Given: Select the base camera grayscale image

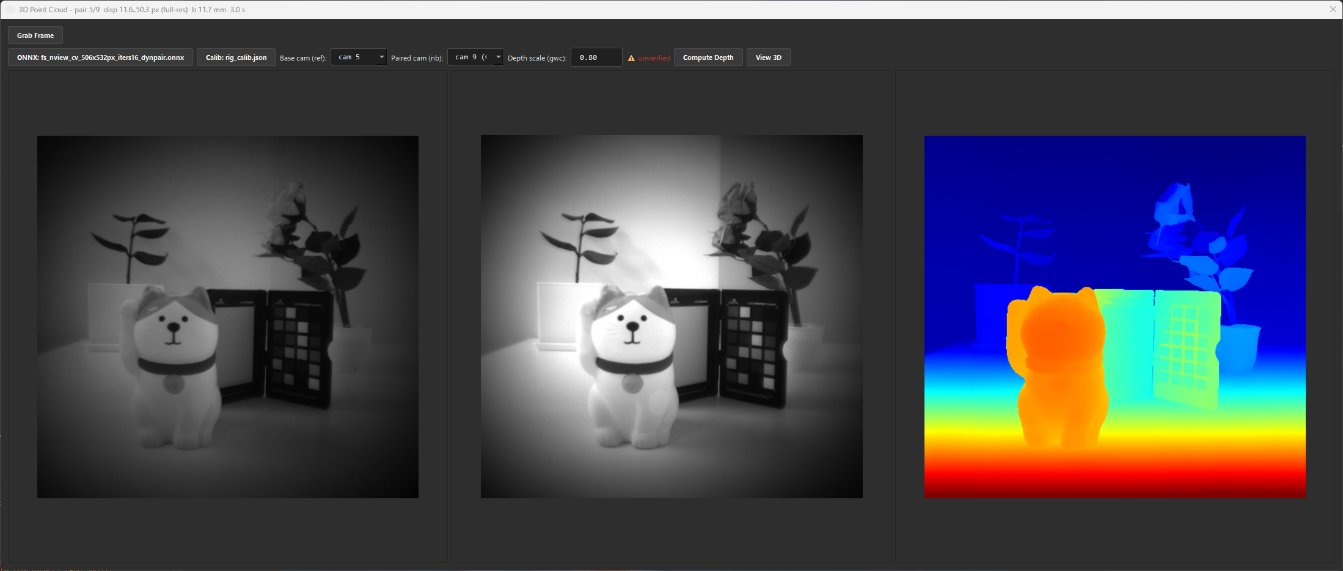Looking at the screenshot, I should coord(228,317).
